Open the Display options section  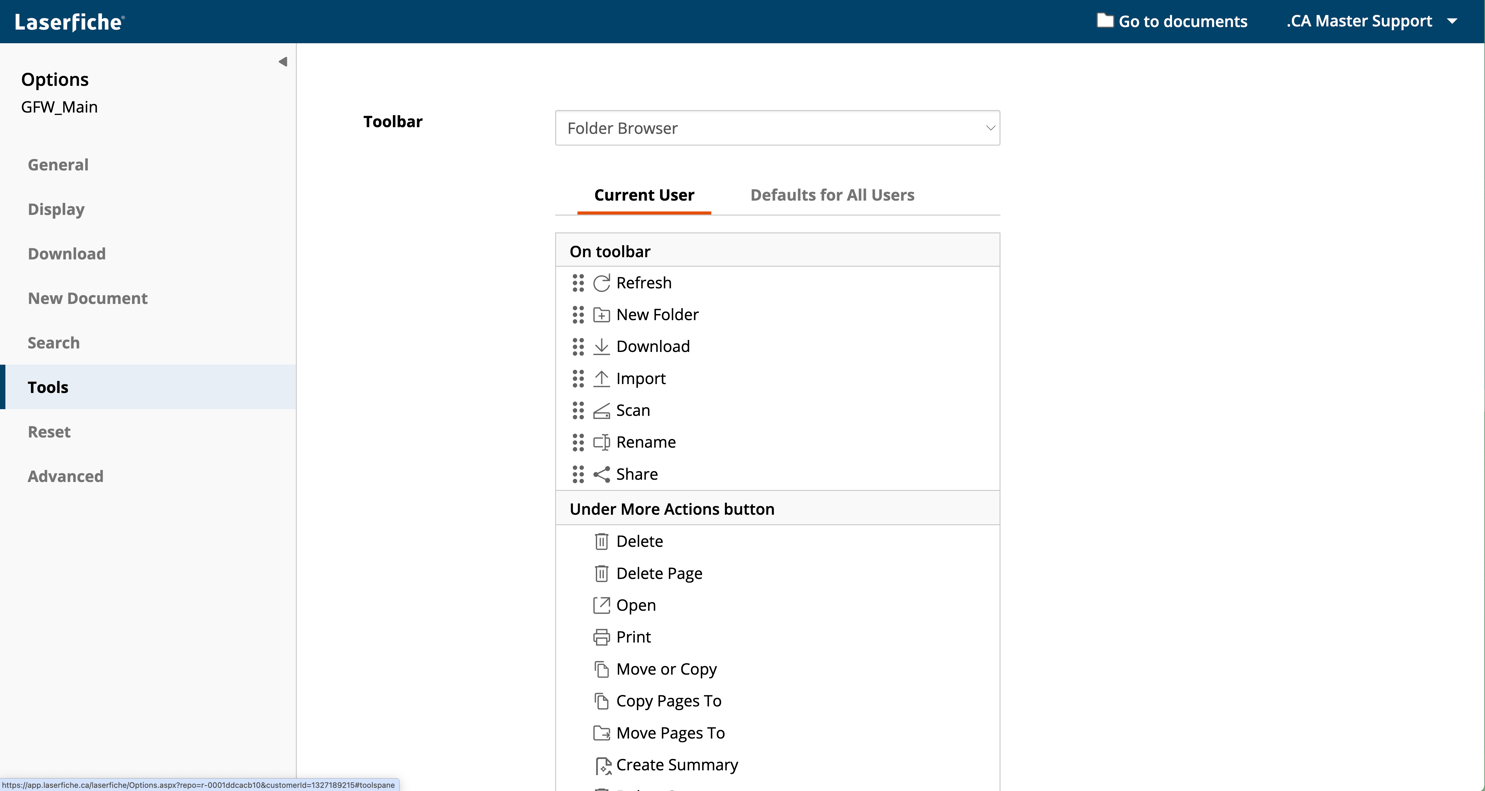[x=148, y=209]
